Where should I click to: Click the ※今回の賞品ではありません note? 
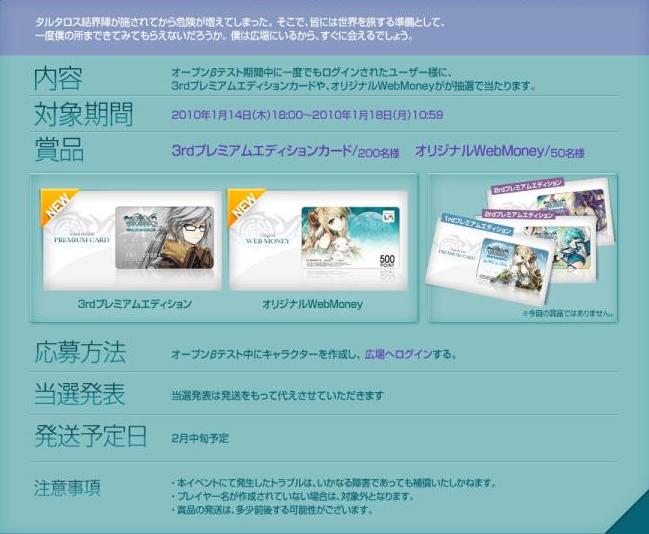567,313
